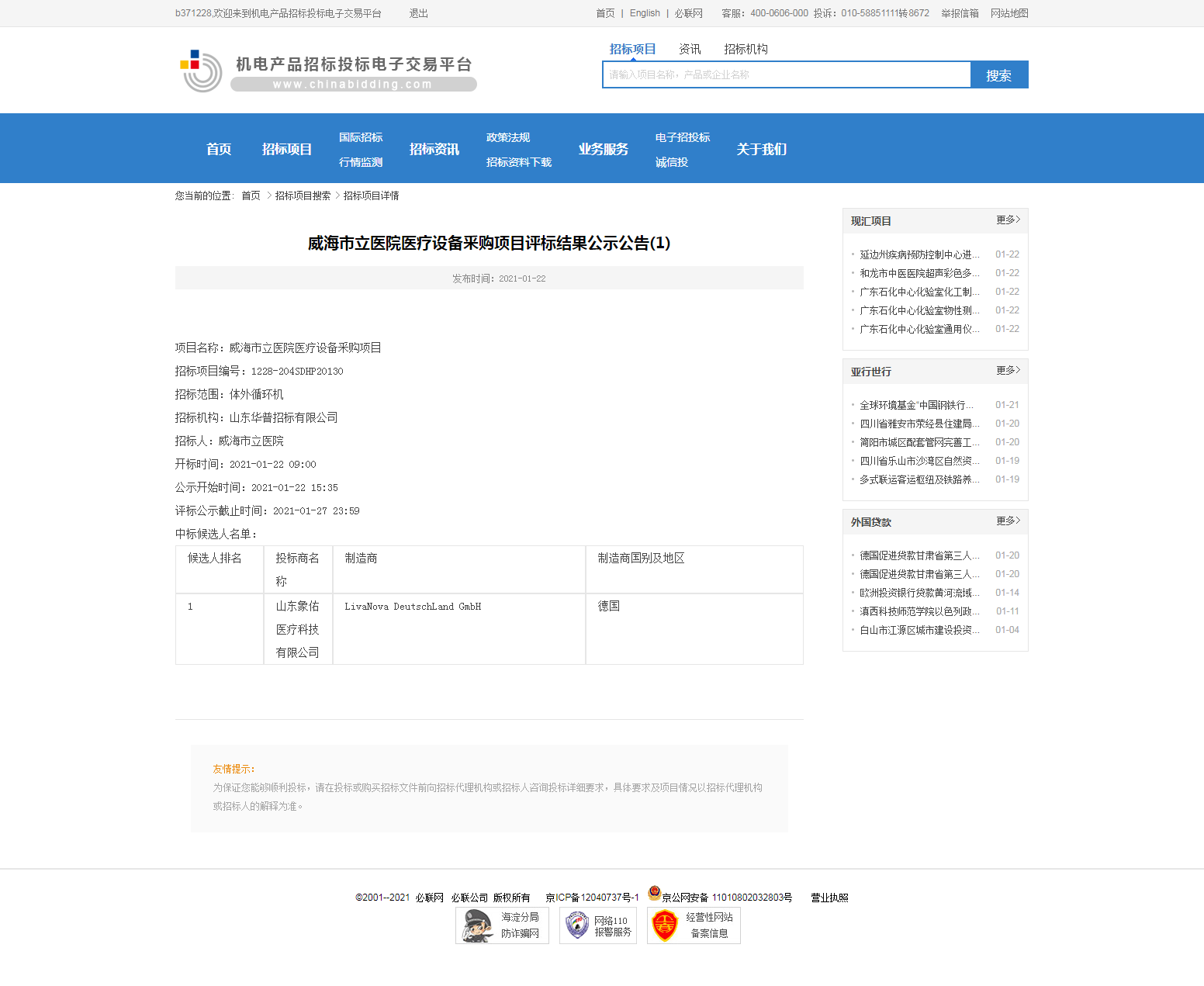The height and width of the screenshot is (986, 1204).
Task: Open the 网站地图 sitemap link
Action: tap(1009, 13)
